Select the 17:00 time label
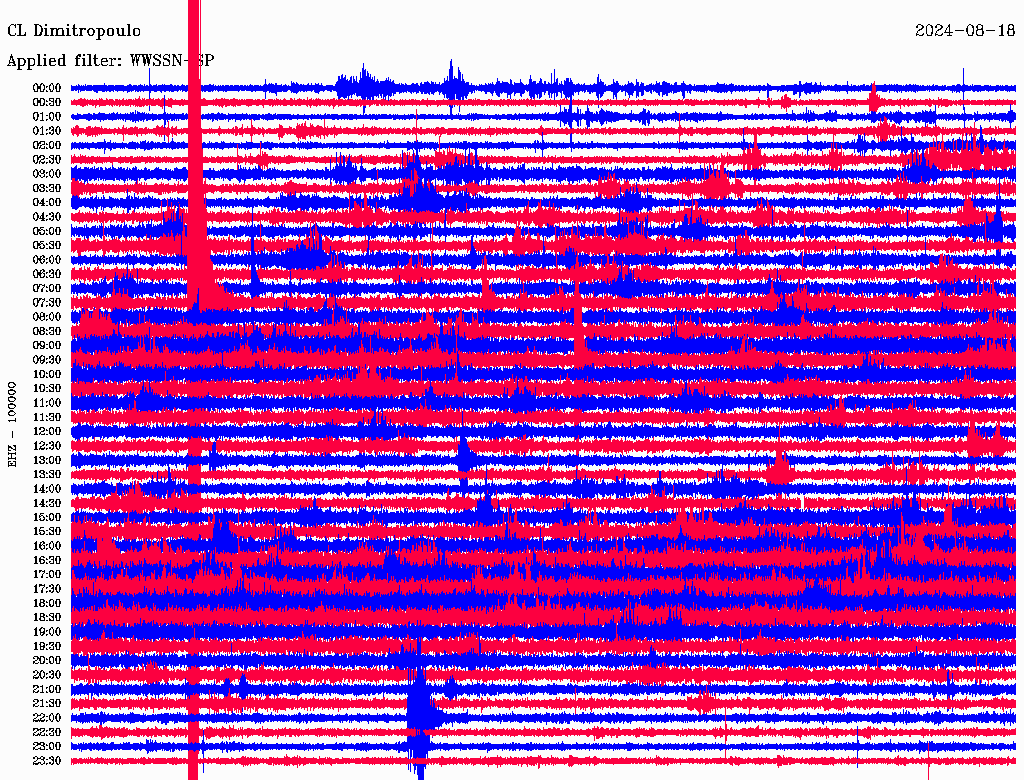 point(47,575)
